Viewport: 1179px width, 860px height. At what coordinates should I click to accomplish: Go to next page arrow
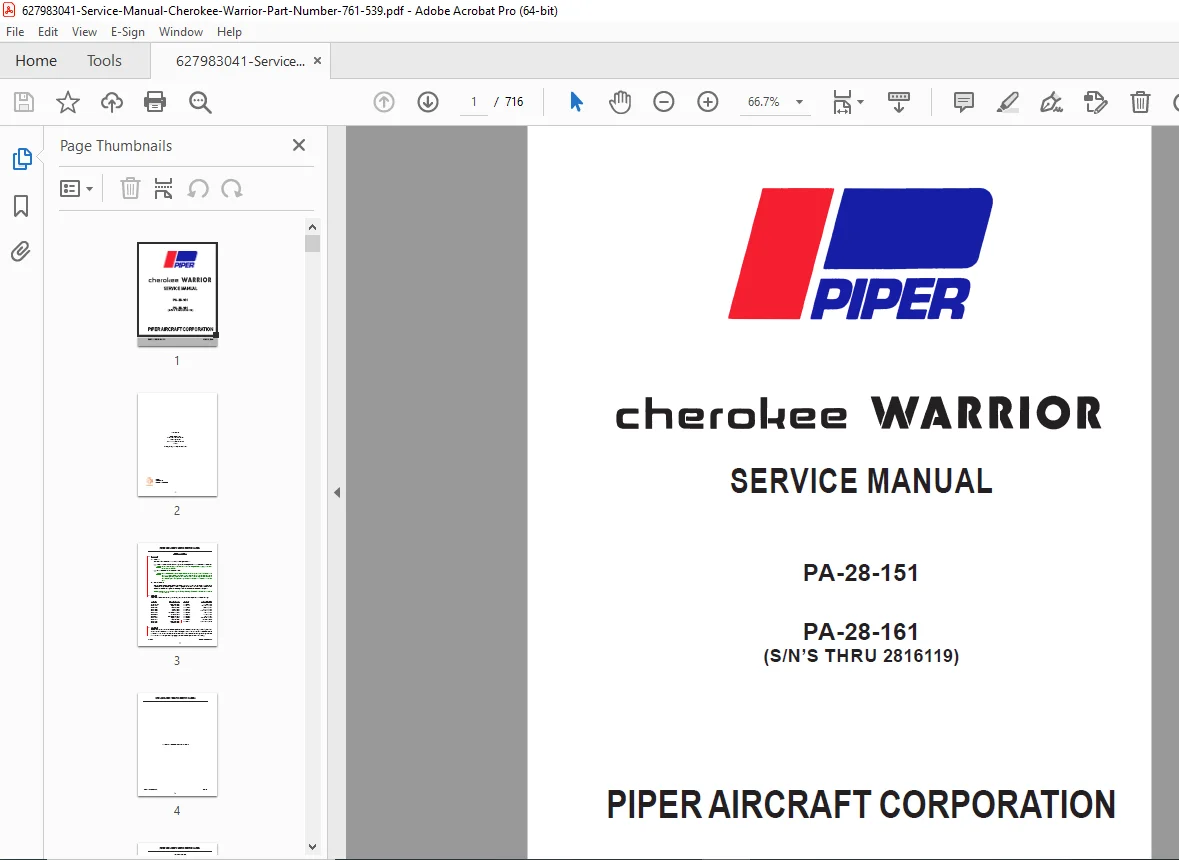[x=428, y=102]
